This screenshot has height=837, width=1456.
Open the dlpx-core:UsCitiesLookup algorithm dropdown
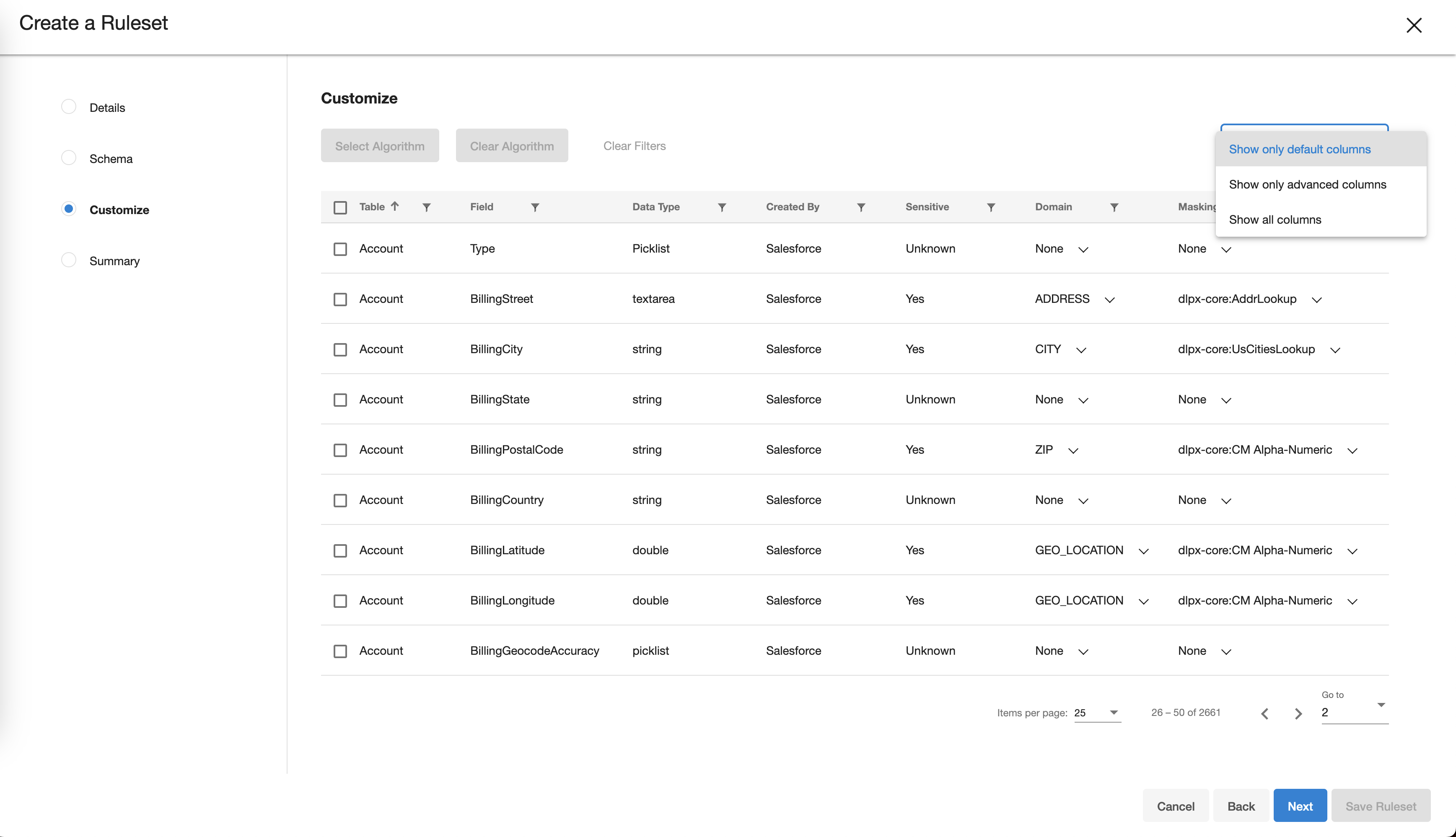1334,349
